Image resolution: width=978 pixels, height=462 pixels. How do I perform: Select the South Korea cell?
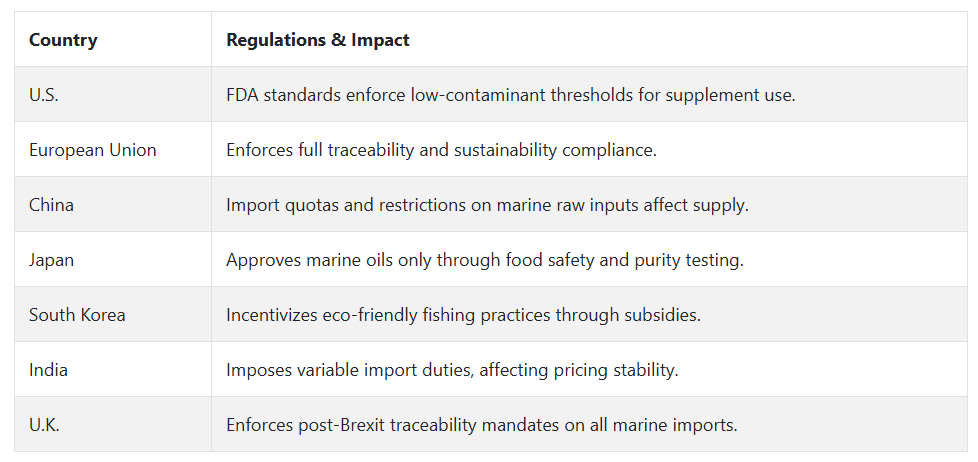pos(77,314)
